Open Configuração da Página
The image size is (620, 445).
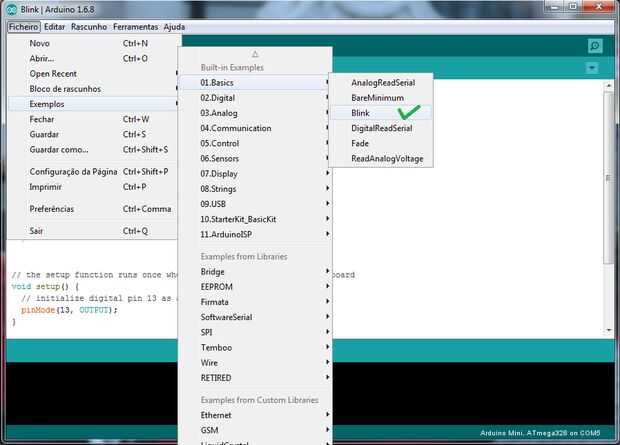[94, 172]
